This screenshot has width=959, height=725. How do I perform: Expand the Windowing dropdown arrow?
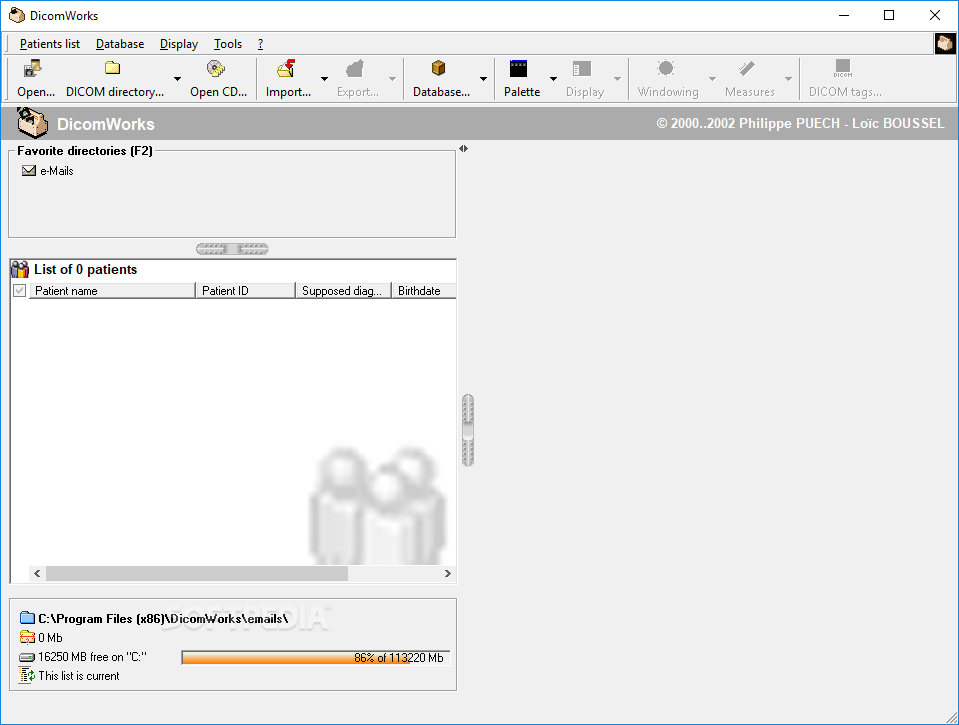[x=712, y=79]
